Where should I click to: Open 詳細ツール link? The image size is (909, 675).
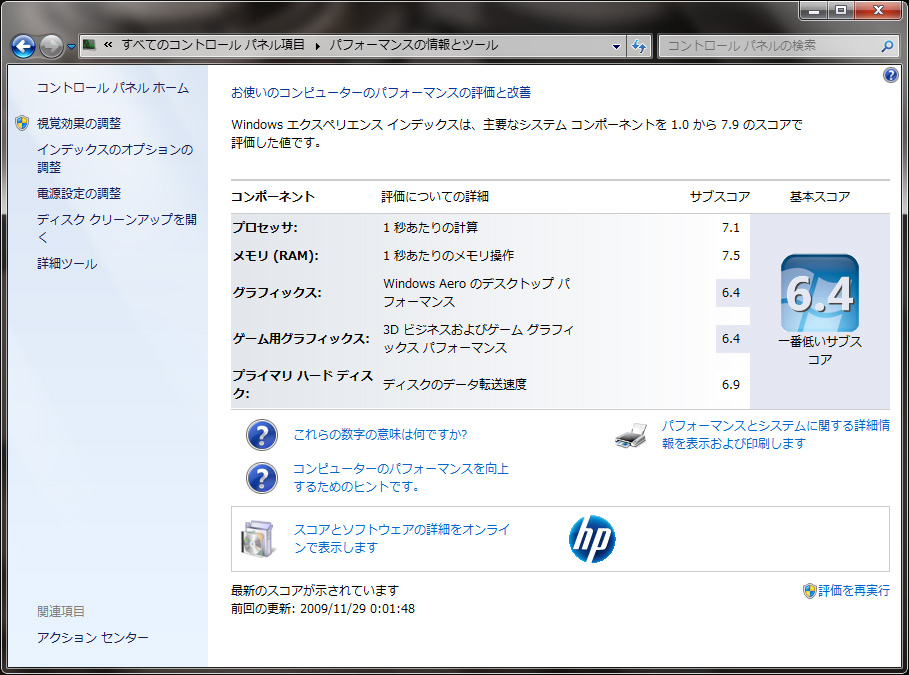coord(67,264)
